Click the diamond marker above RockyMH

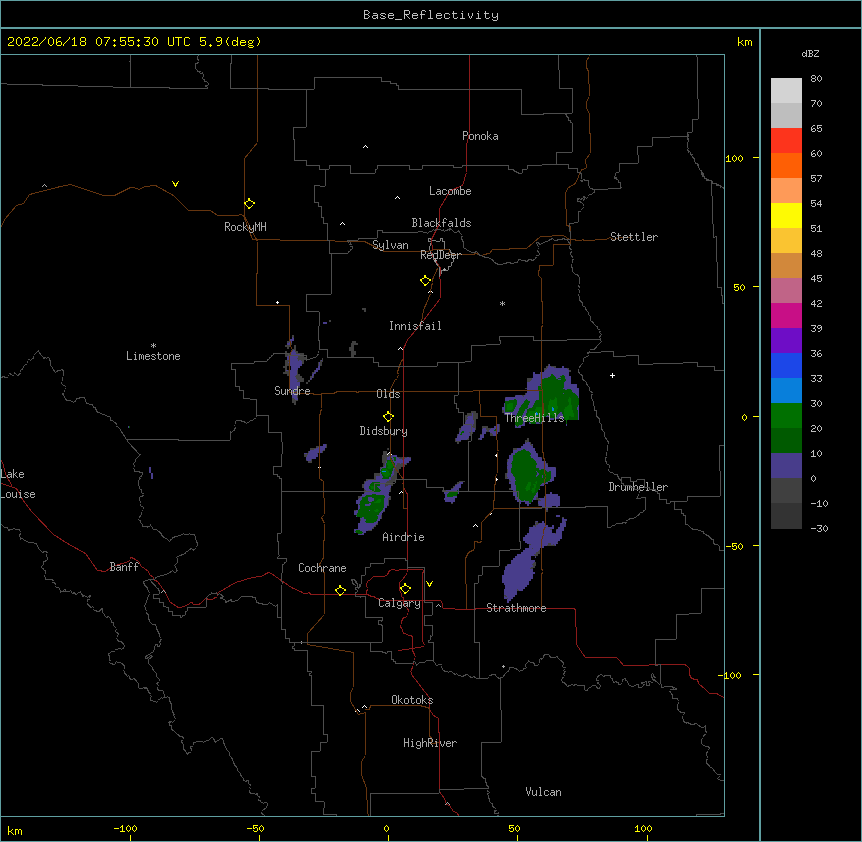[x=249, y=204]
